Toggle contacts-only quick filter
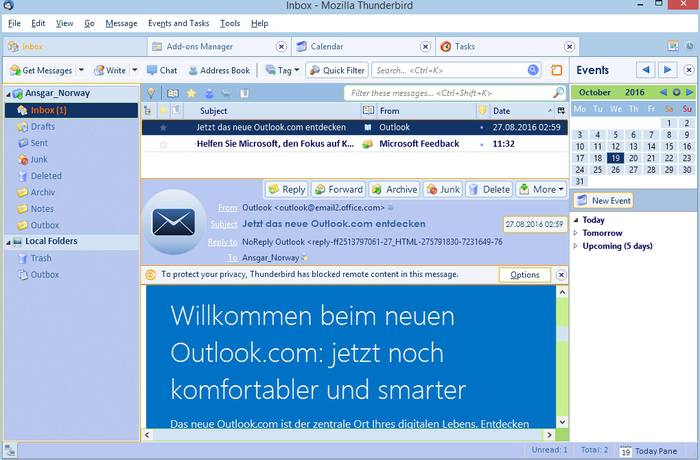 (x=209, y=93)
